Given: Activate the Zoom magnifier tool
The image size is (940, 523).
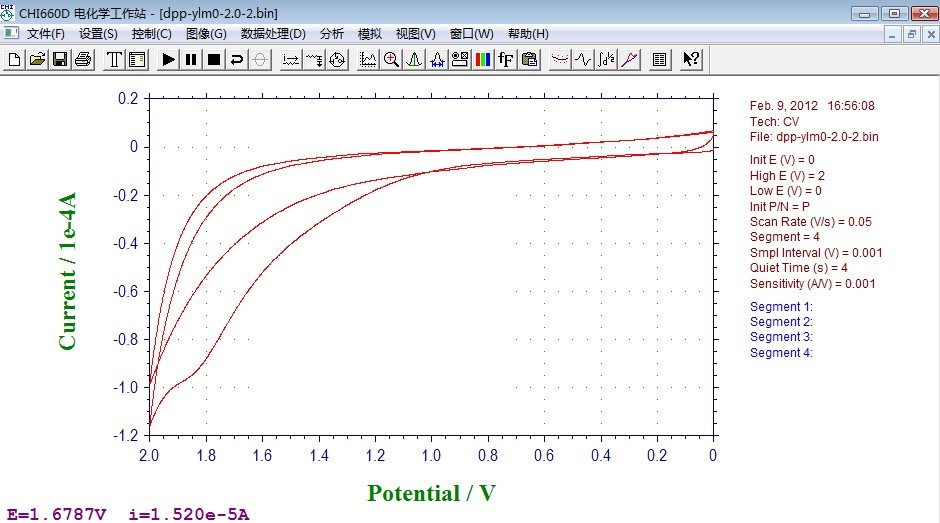Looking at the screenshot, I should 391,59.
